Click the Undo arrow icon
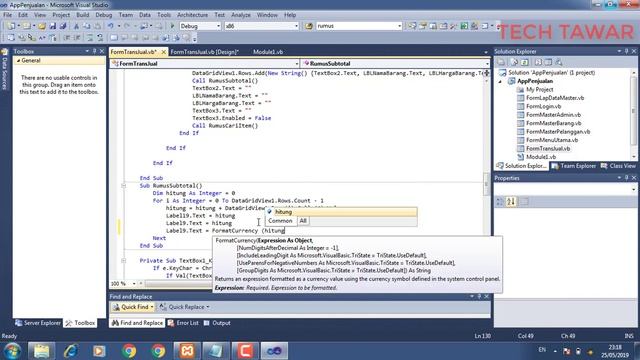 (x=110, y=26)
